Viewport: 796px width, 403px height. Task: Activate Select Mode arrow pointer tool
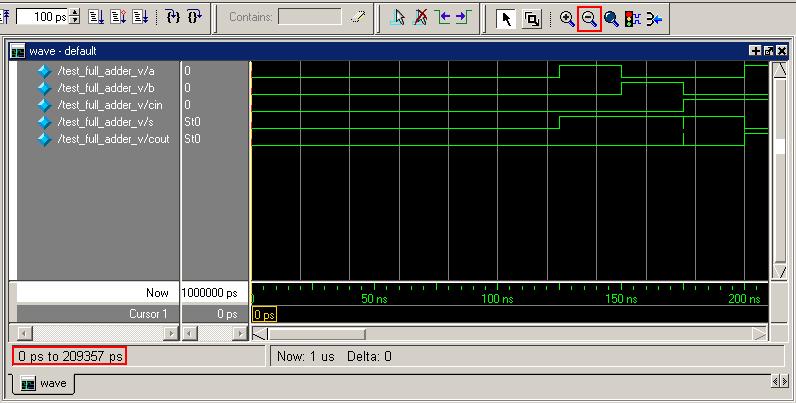(506, 19)
